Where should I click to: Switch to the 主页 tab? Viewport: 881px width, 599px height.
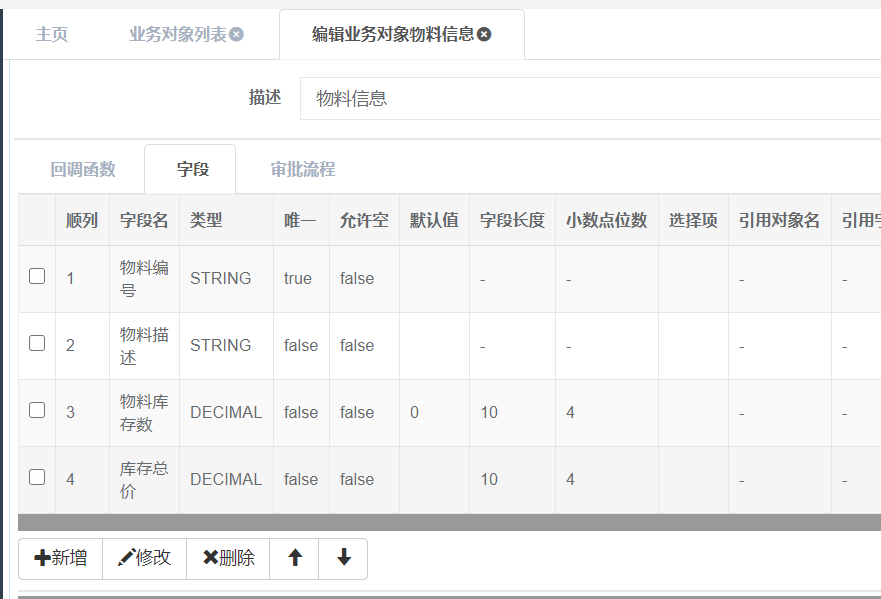tap(52, 34)
